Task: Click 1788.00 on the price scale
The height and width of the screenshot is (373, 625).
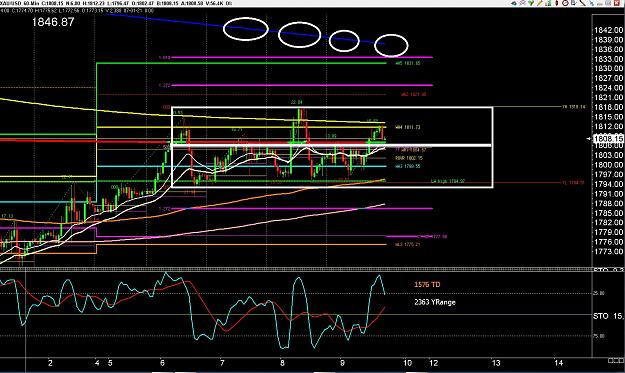Action: [x=608, y=204]
